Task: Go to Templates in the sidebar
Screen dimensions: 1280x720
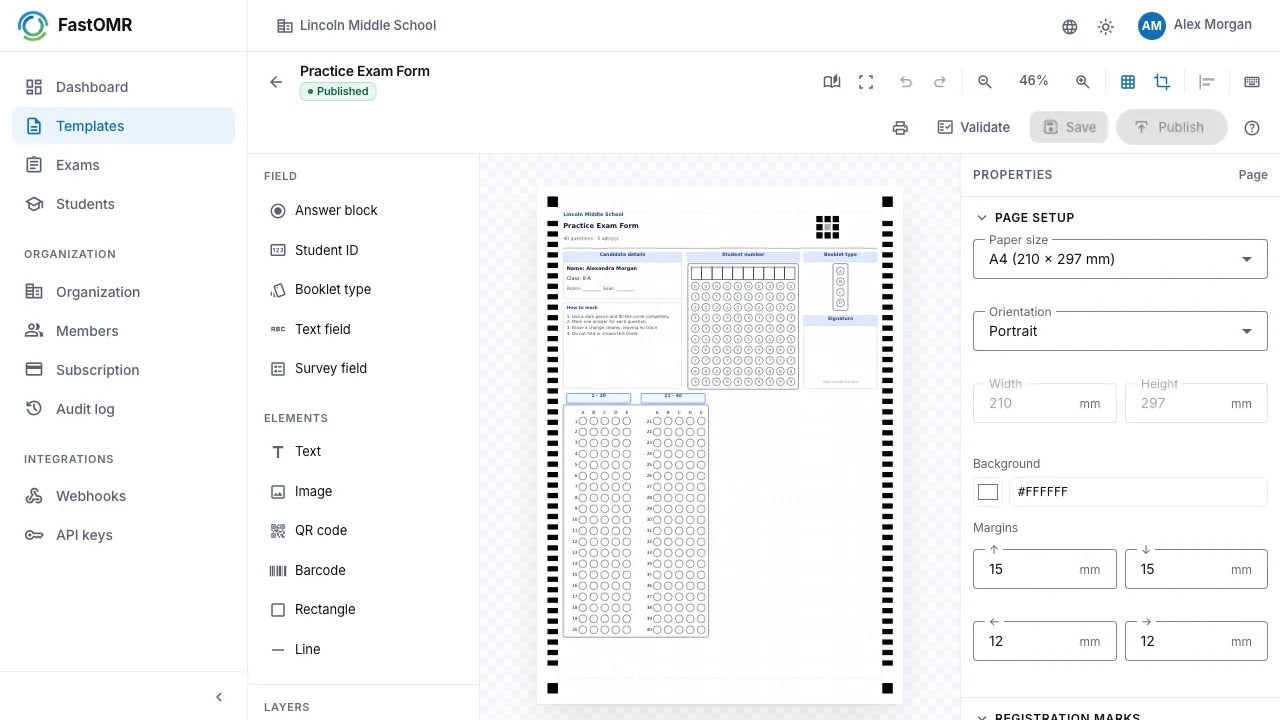Action: 123,126
